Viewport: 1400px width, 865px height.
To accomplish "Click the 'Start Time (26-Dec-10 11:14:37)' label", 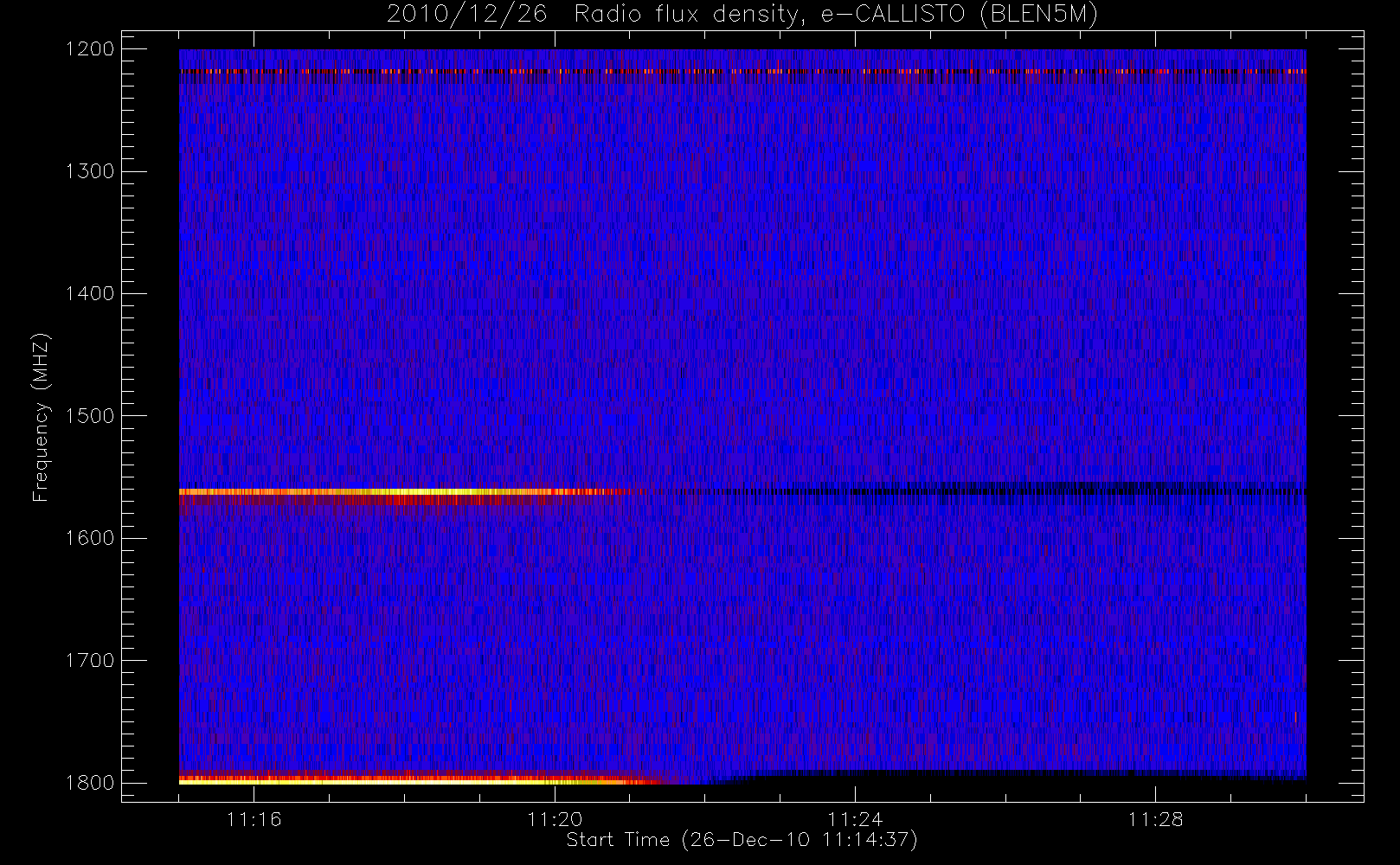I will pos(742,840).
